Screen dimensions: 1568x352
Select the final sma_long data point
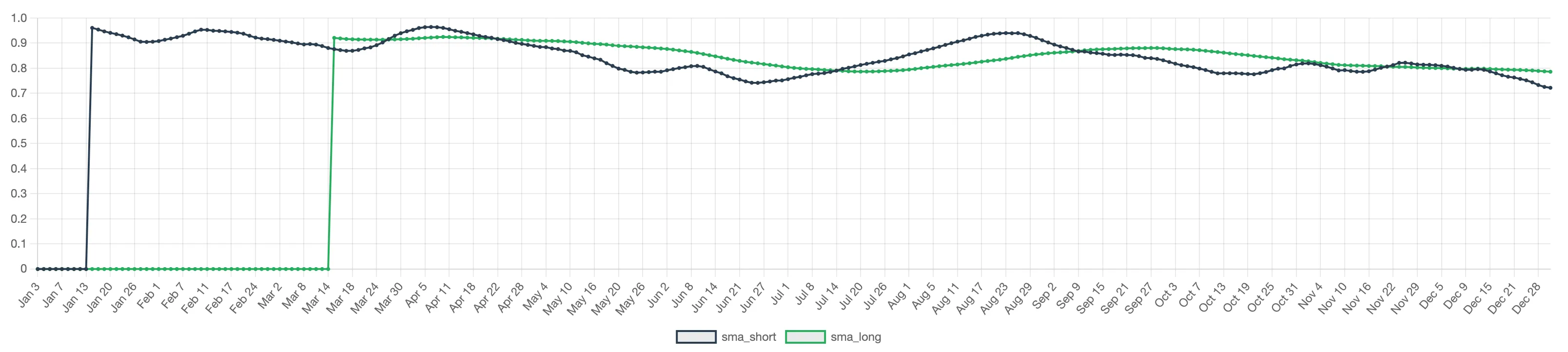click(x=1550, y=72)
